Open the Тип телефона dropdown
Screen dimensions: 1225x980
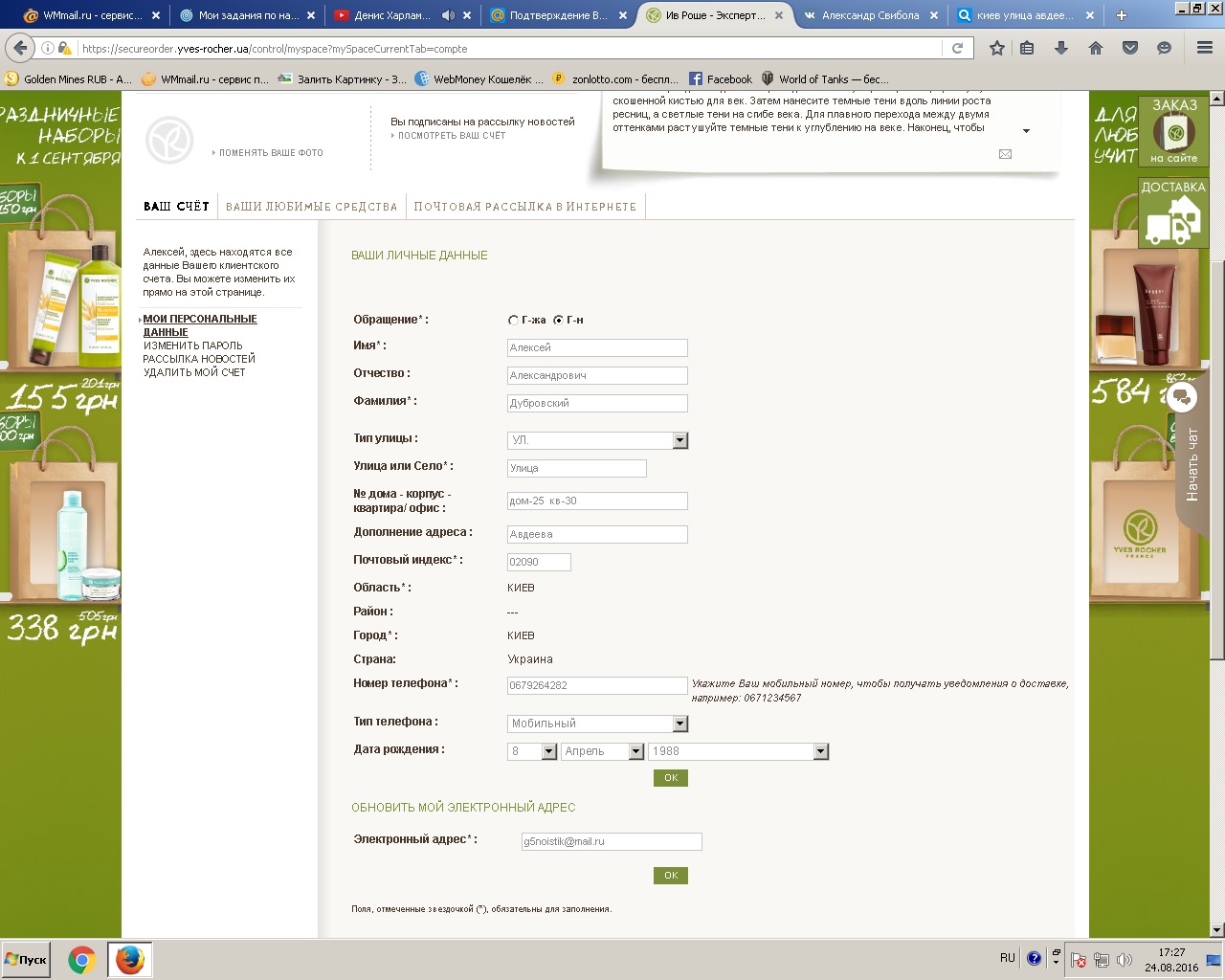pos(598,724)
